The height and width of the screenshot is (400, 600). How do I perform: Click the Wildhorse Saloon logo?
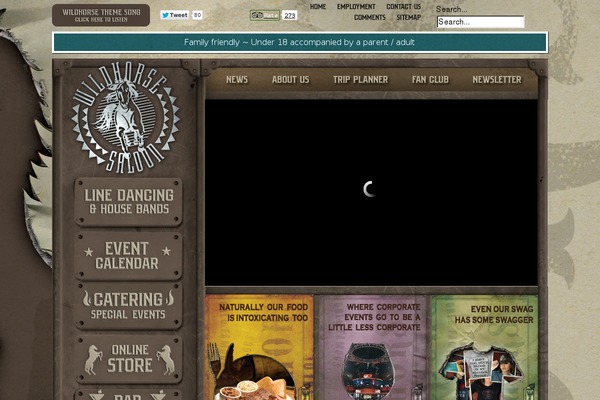pyautogui.click(x=126, y=117)
